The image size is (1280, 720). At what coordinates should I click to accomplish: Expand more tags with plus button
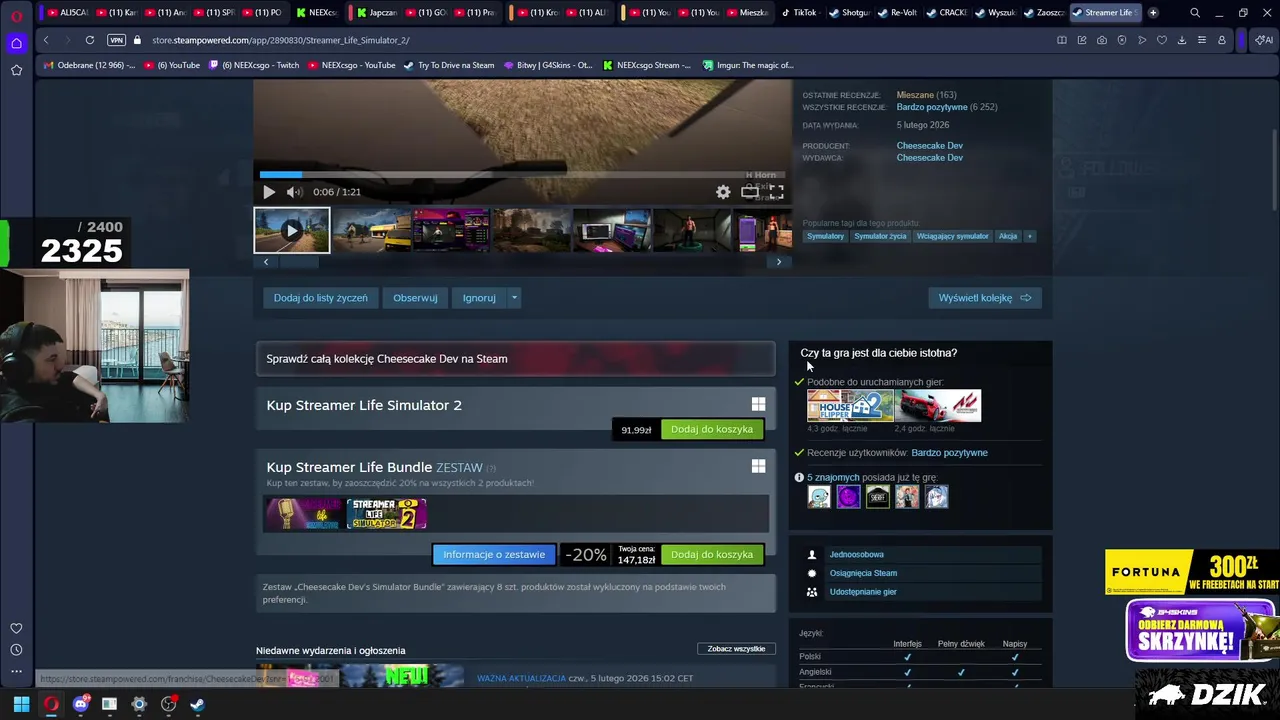(1029, 237)
